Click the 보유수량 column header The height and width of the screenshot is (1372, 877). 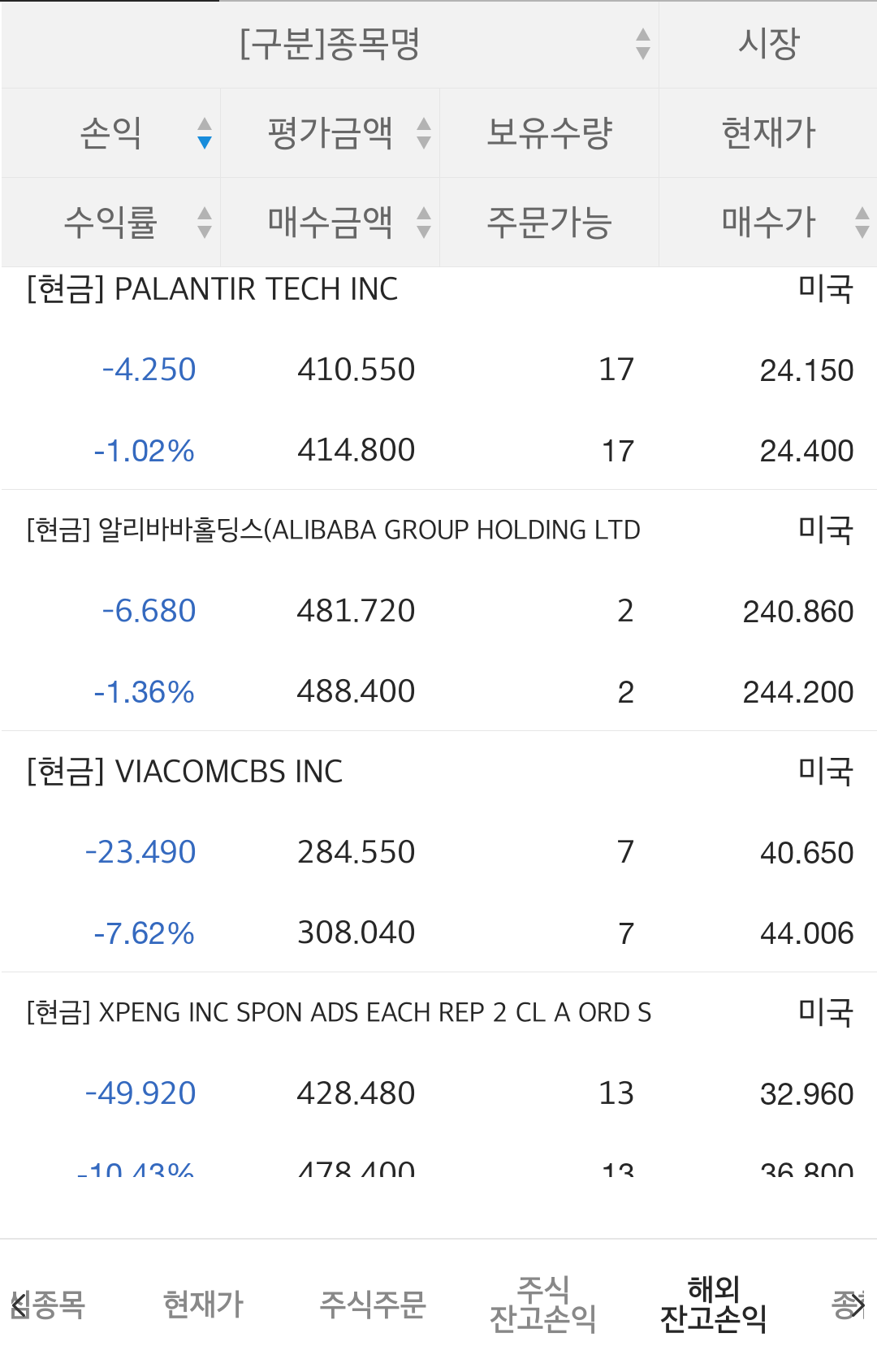tap(549, 133)
